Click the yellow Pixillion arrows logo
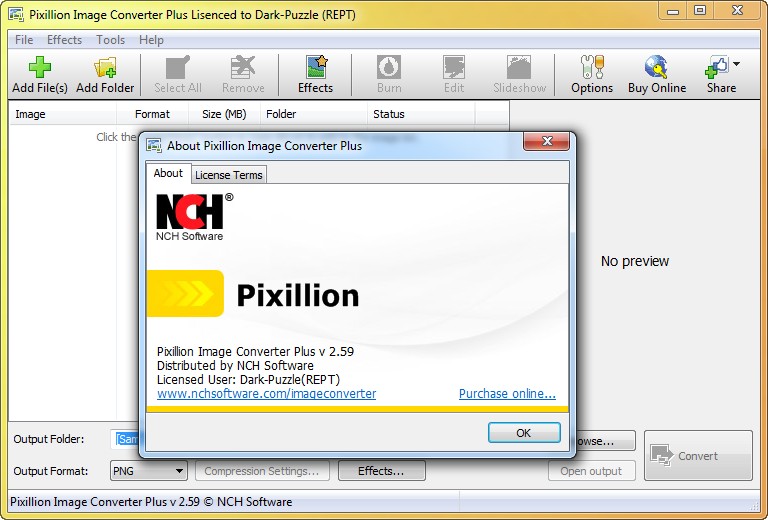 coord(186,293)
